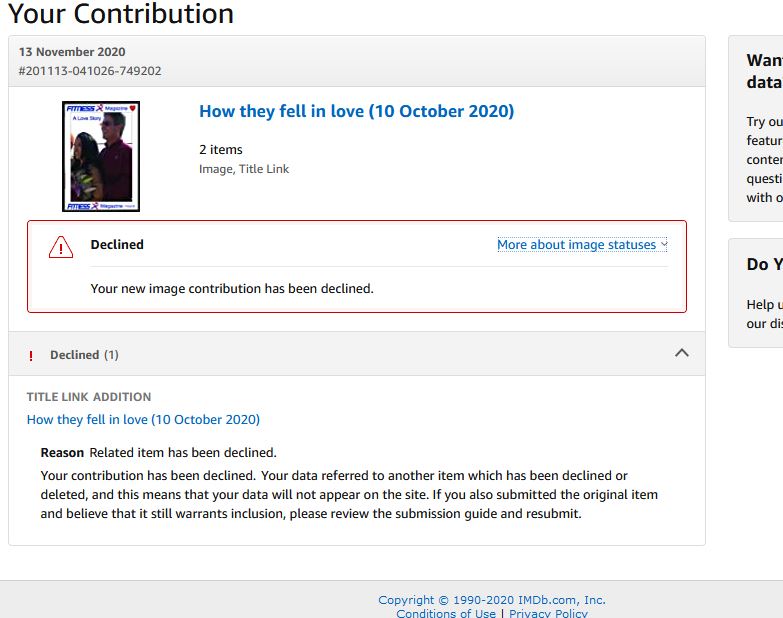Click the red exclamation icon beside Declined (1)
This screenshot has height=618, width=783.
point(31,356)
